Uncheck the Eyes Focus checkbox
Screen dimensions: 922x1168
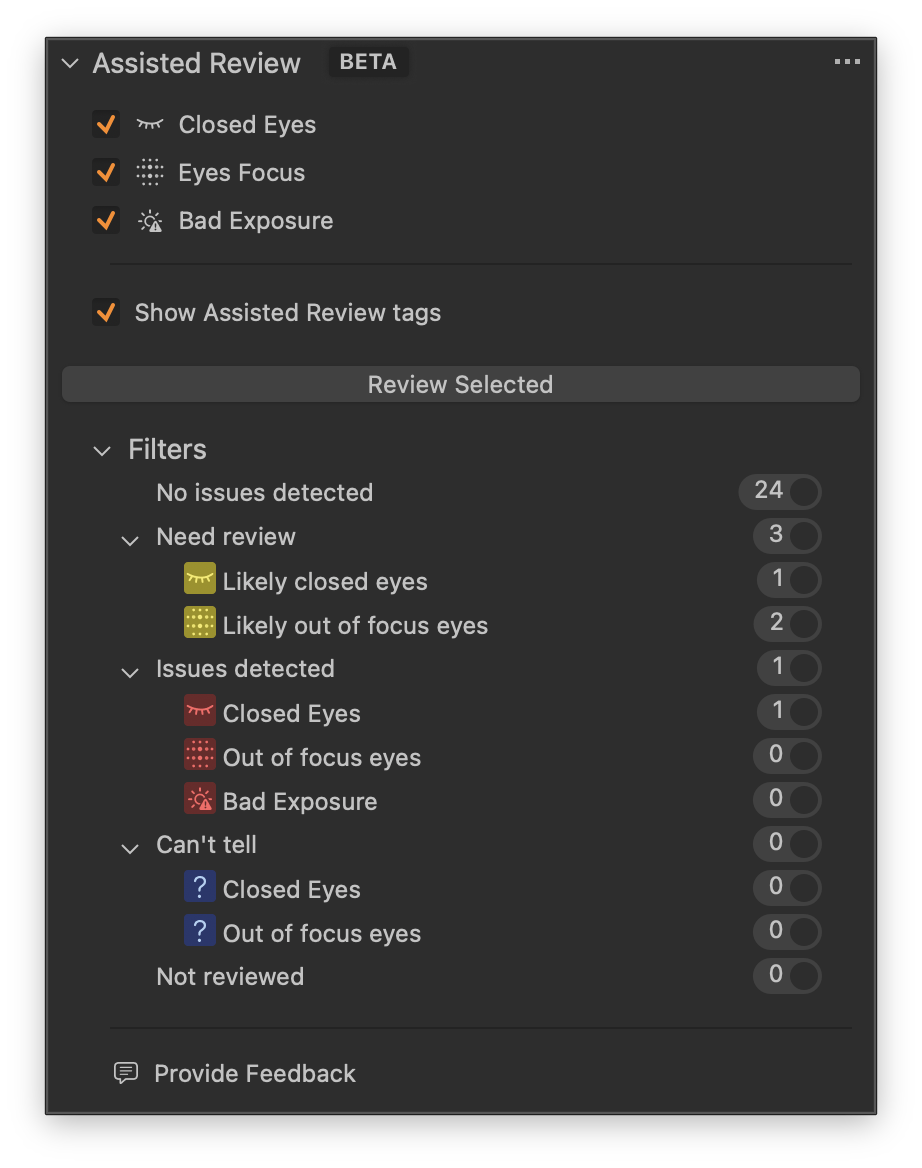coord(106,173)
